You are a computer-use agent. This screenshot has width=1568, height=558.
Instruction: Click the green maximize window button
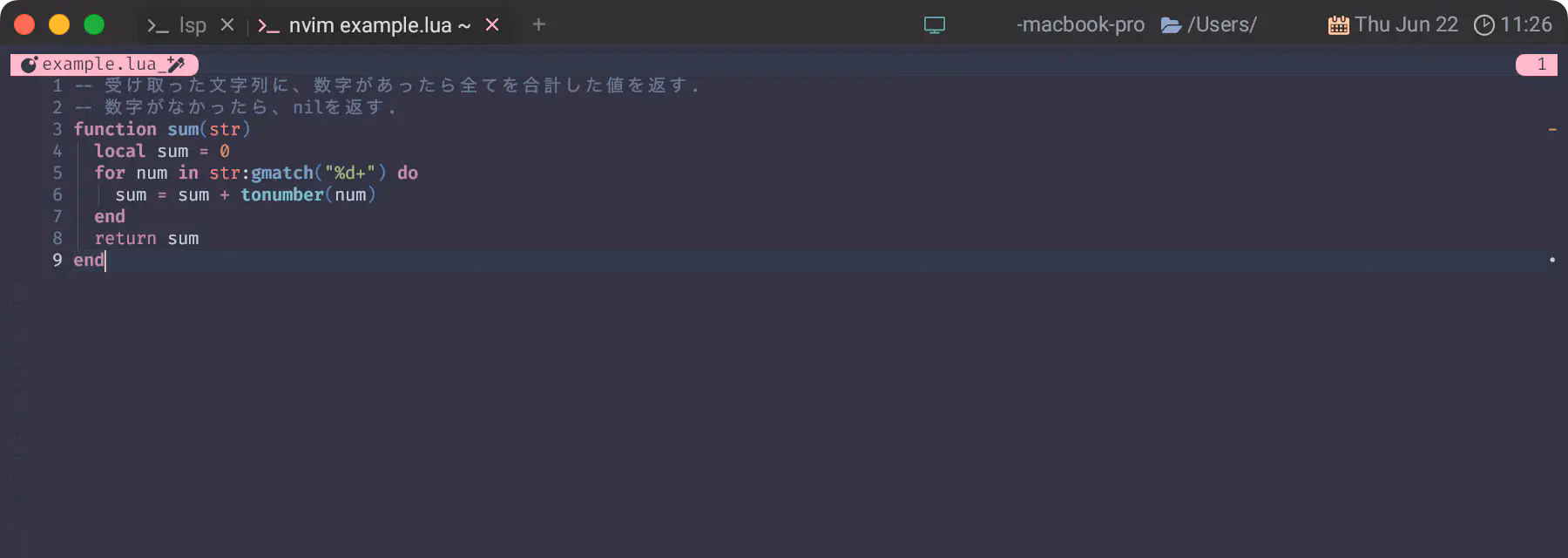94,24
